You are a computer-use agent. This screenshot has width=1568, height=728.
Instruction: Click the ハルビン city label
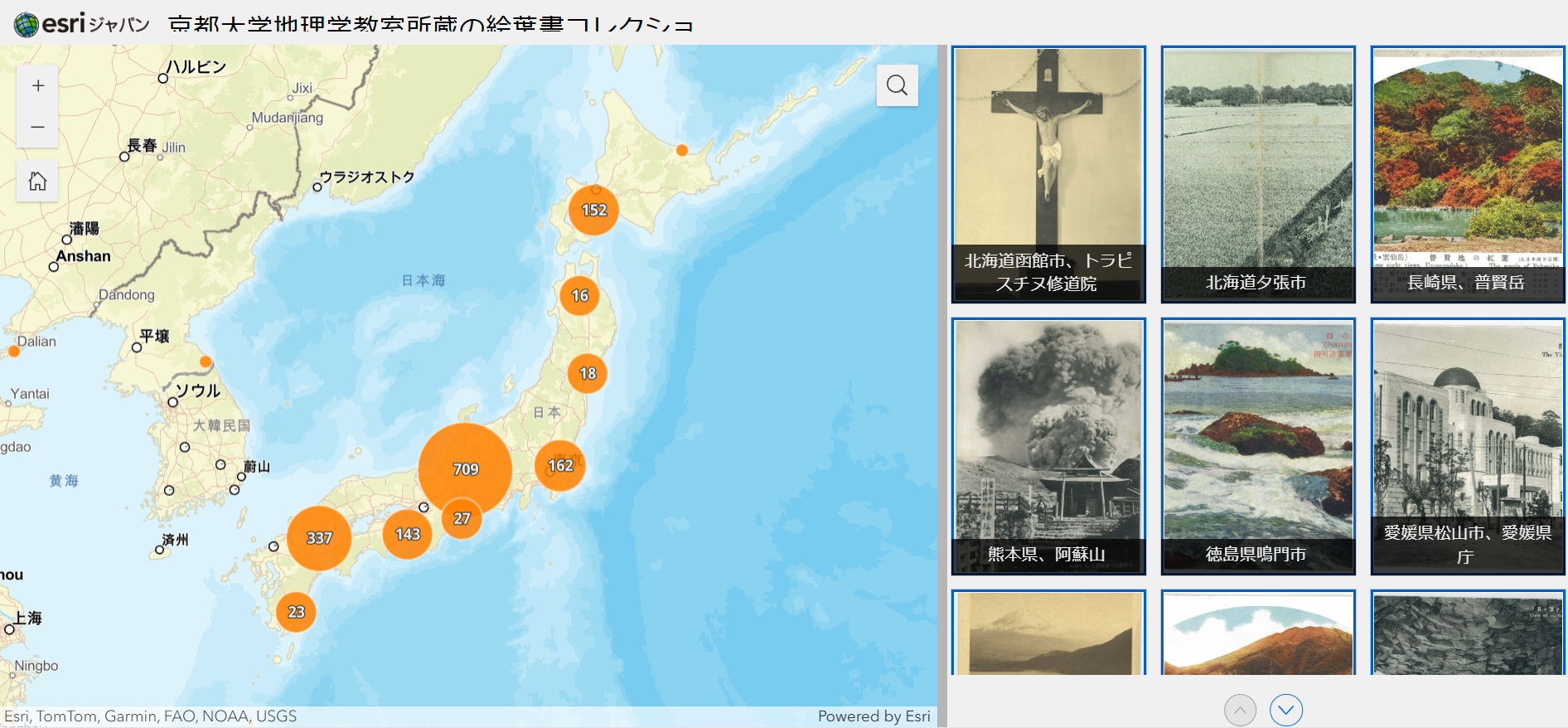(196, 67)
